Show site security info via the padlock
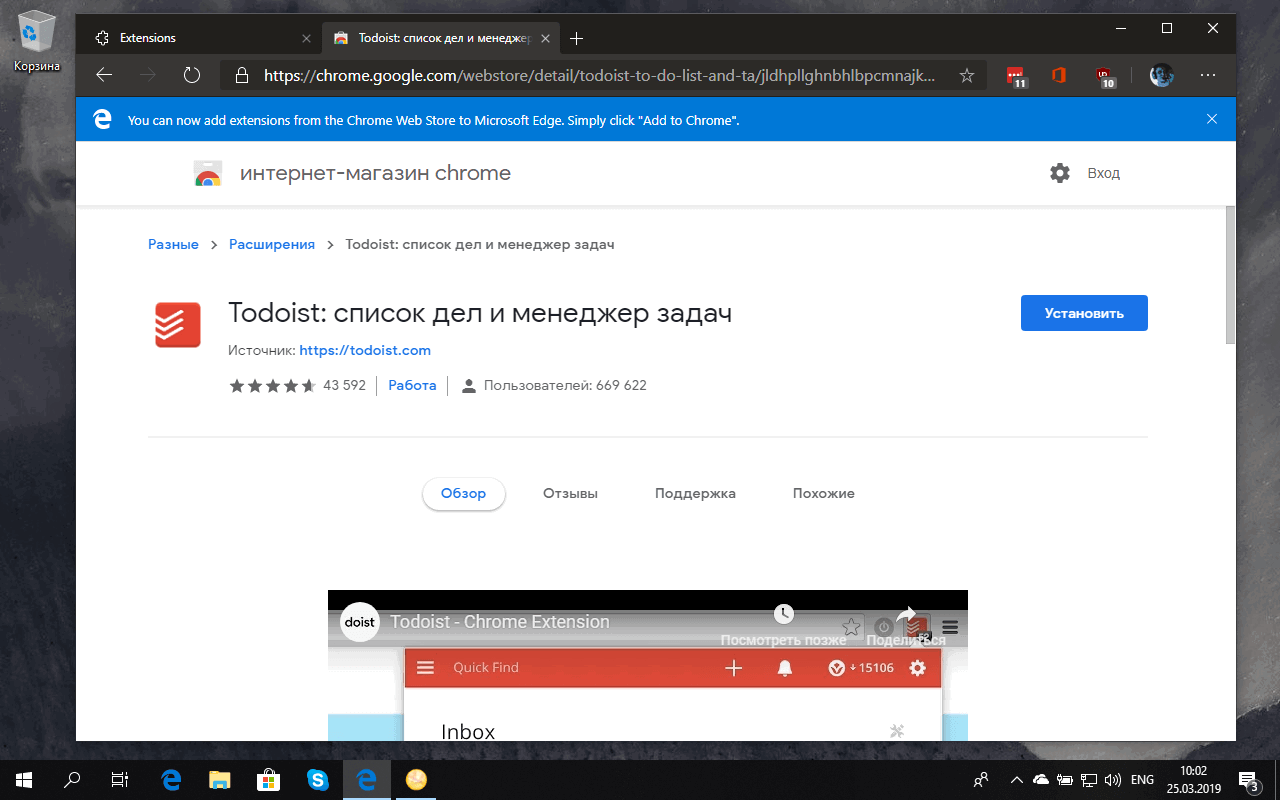1280x800 pixels. pyautogui.click(x=241, y=75)
